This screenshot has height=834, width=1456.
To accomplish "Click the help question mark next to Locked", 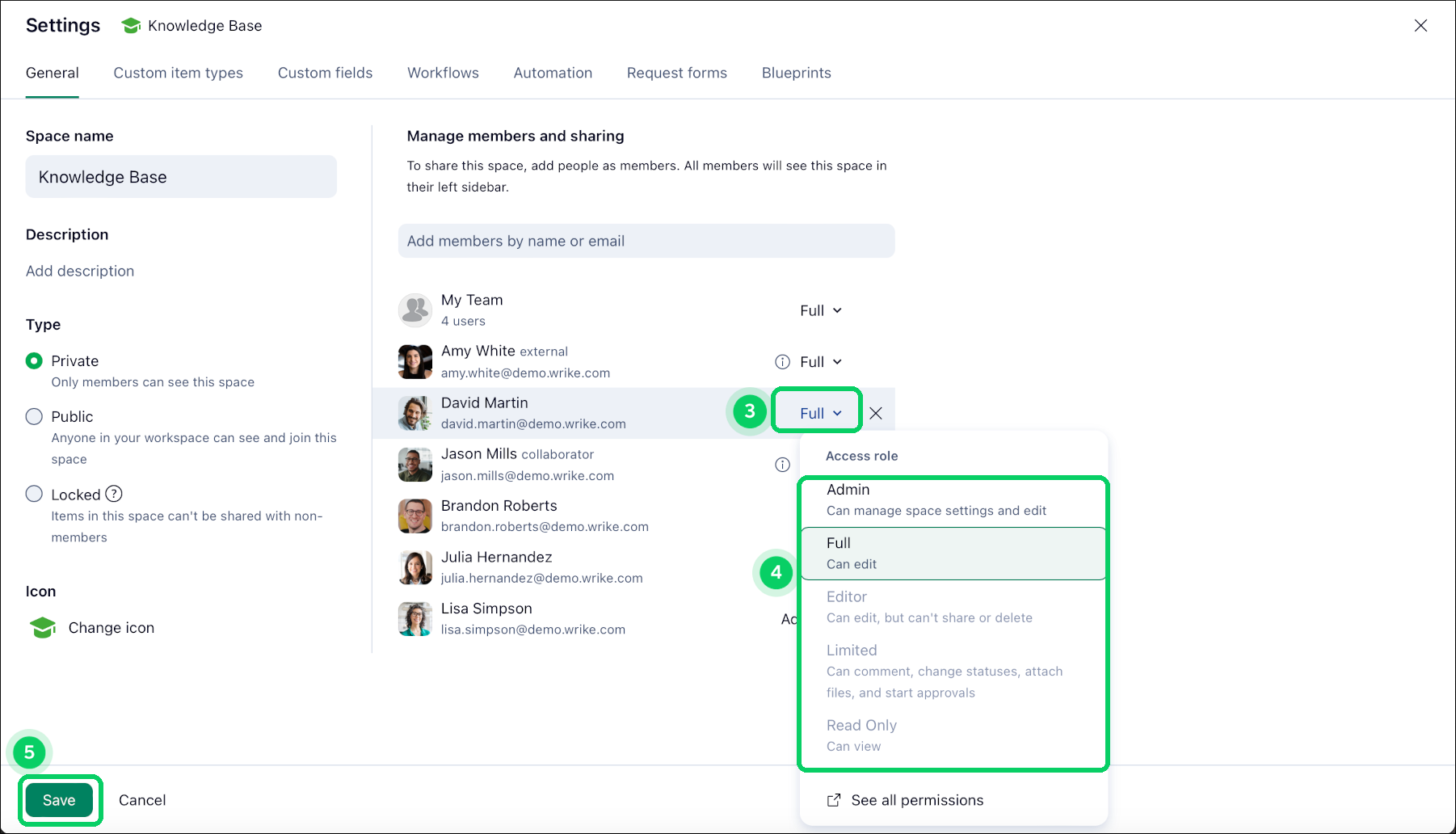I will [115, 494].
